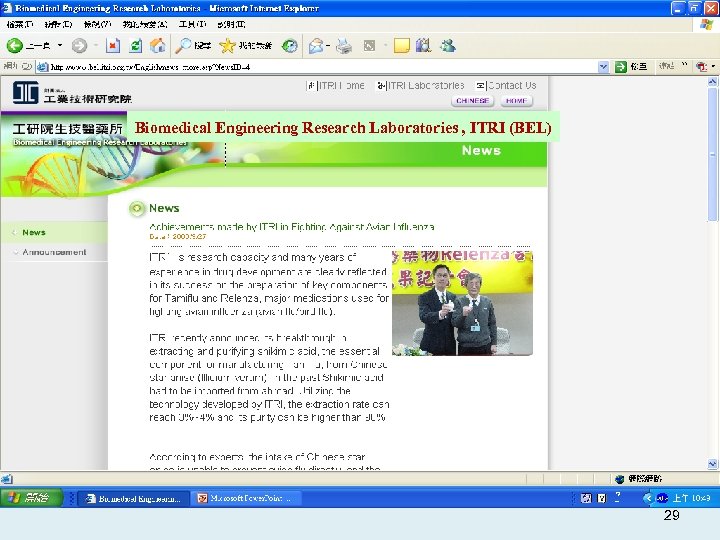Screen dimensions: 720x540
Task: Expand the toolbar links chevron
Action: point(684,65)
